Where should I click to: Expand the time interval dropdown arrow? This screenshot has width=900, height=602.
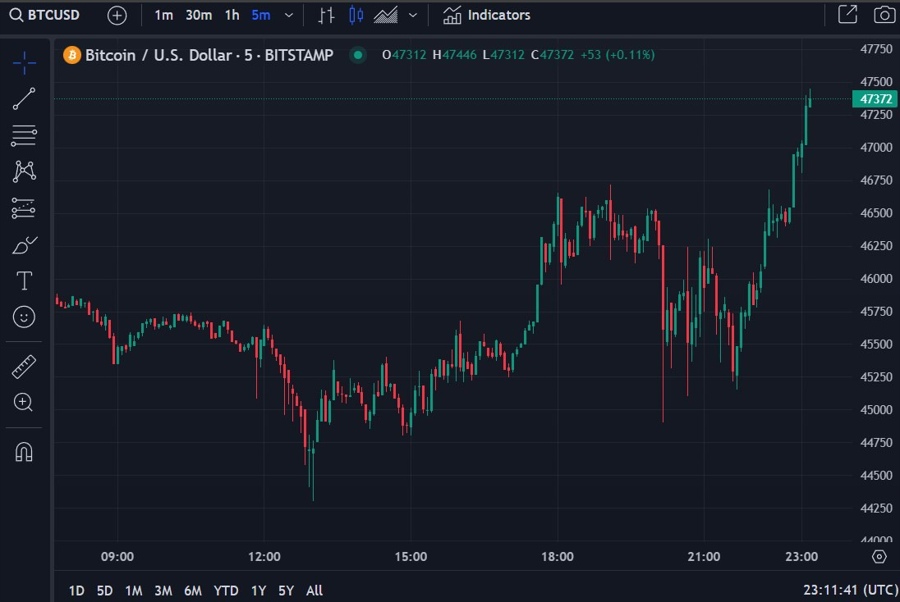click(289, 15)
